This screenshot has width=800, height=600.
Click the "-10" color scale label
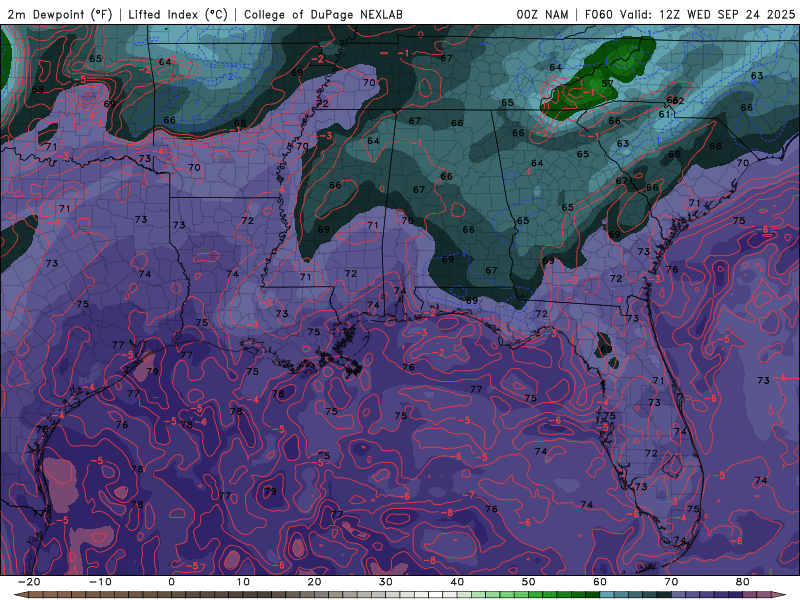100,582
